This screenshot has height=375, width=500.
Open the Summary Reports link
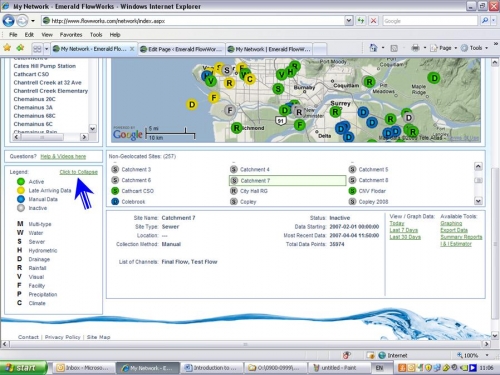tap(461, 237)
